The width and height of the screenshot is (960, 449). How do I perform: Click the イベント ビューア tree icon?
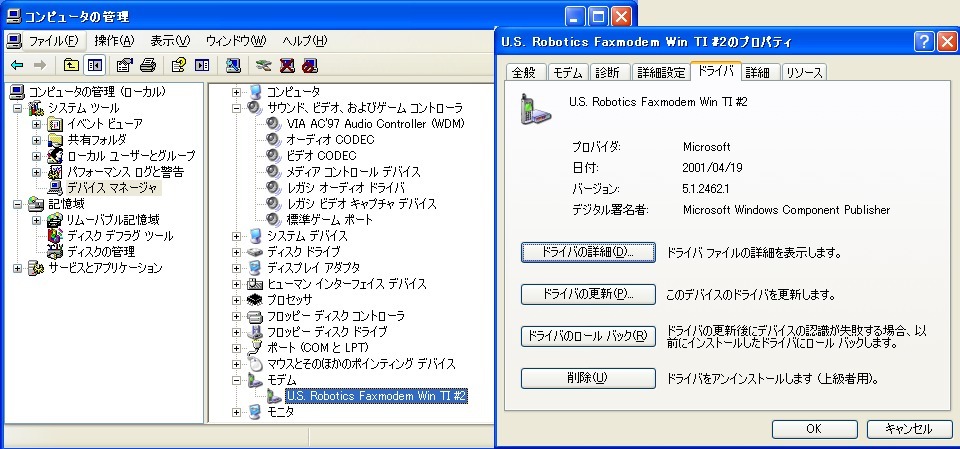(x=55, y=124)
